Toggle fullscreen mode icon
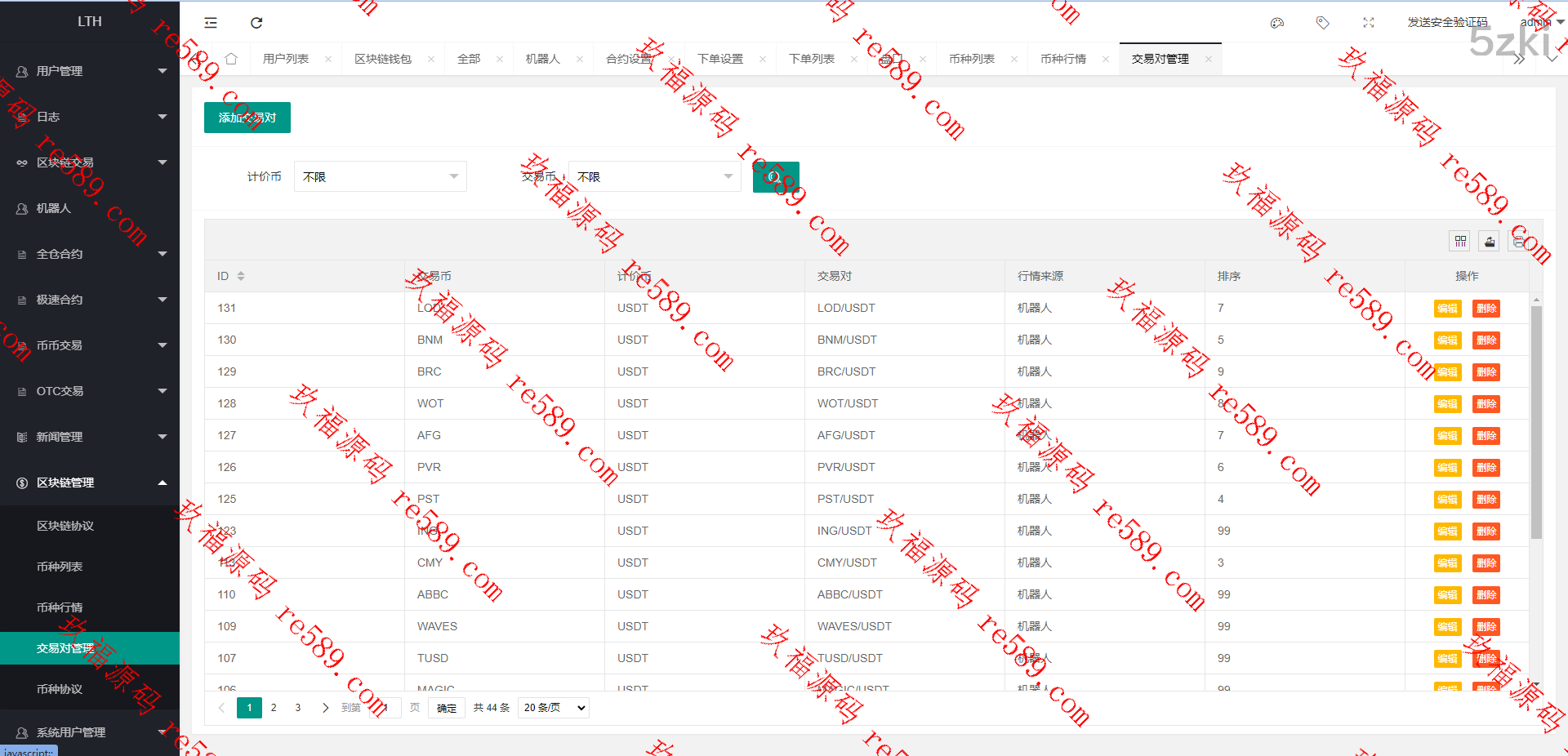This screenshot has width=1568, height=756. click(x=1369, y=23)
